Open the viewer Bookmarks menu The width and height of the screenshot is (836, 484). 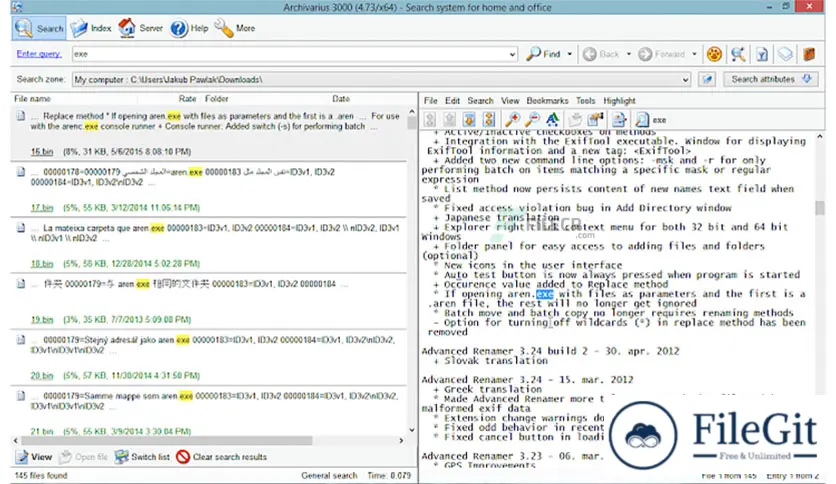coord(547,101)
